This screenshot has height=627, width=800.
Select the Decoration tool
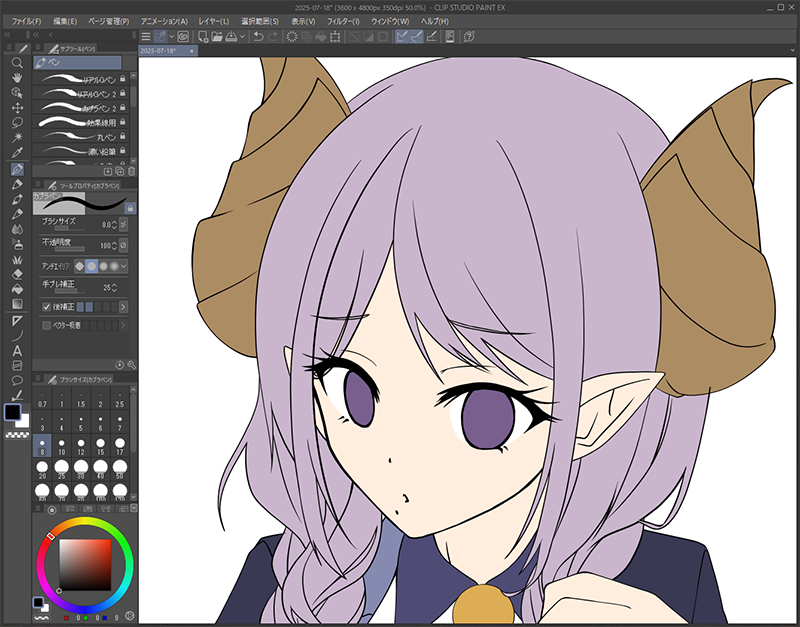17,260
